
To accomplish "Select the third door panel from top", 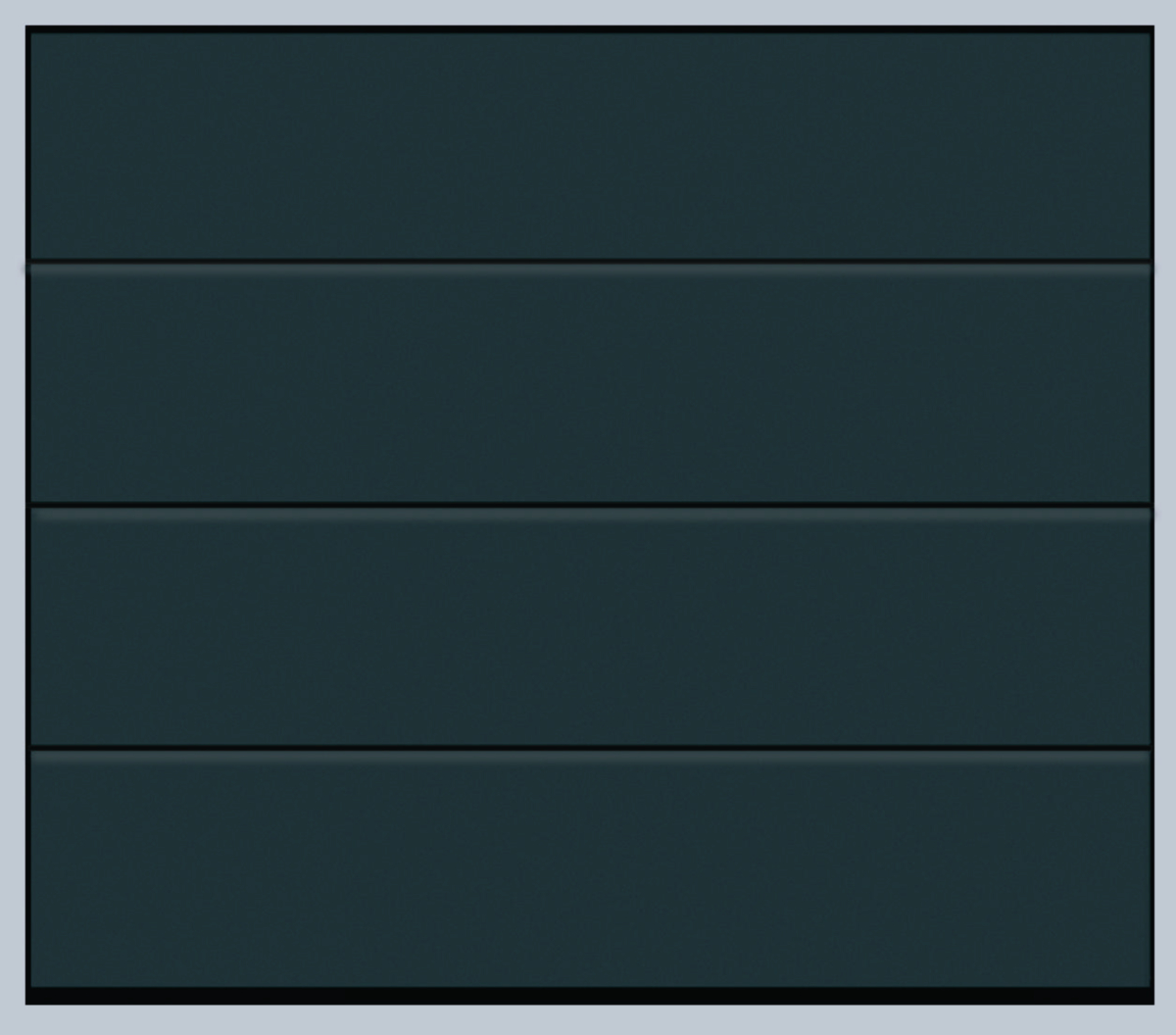I will [x=590, y=626].
